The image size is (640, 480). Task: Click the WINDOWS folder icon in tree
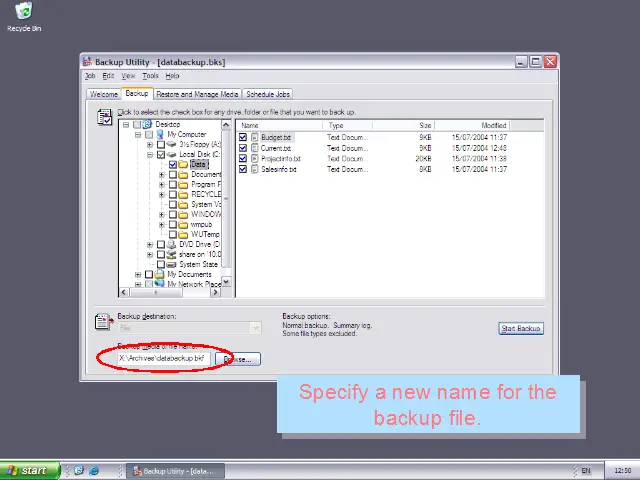(x=184, y=214)
